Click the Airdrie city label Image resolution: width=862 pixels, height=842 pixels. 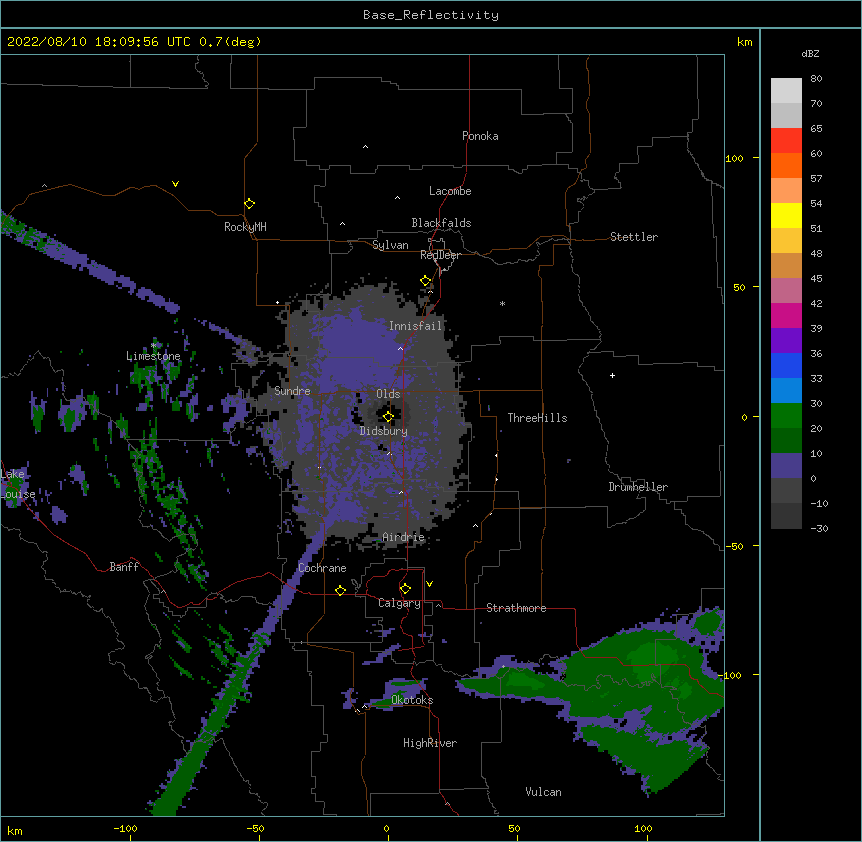tap(404, 537)
